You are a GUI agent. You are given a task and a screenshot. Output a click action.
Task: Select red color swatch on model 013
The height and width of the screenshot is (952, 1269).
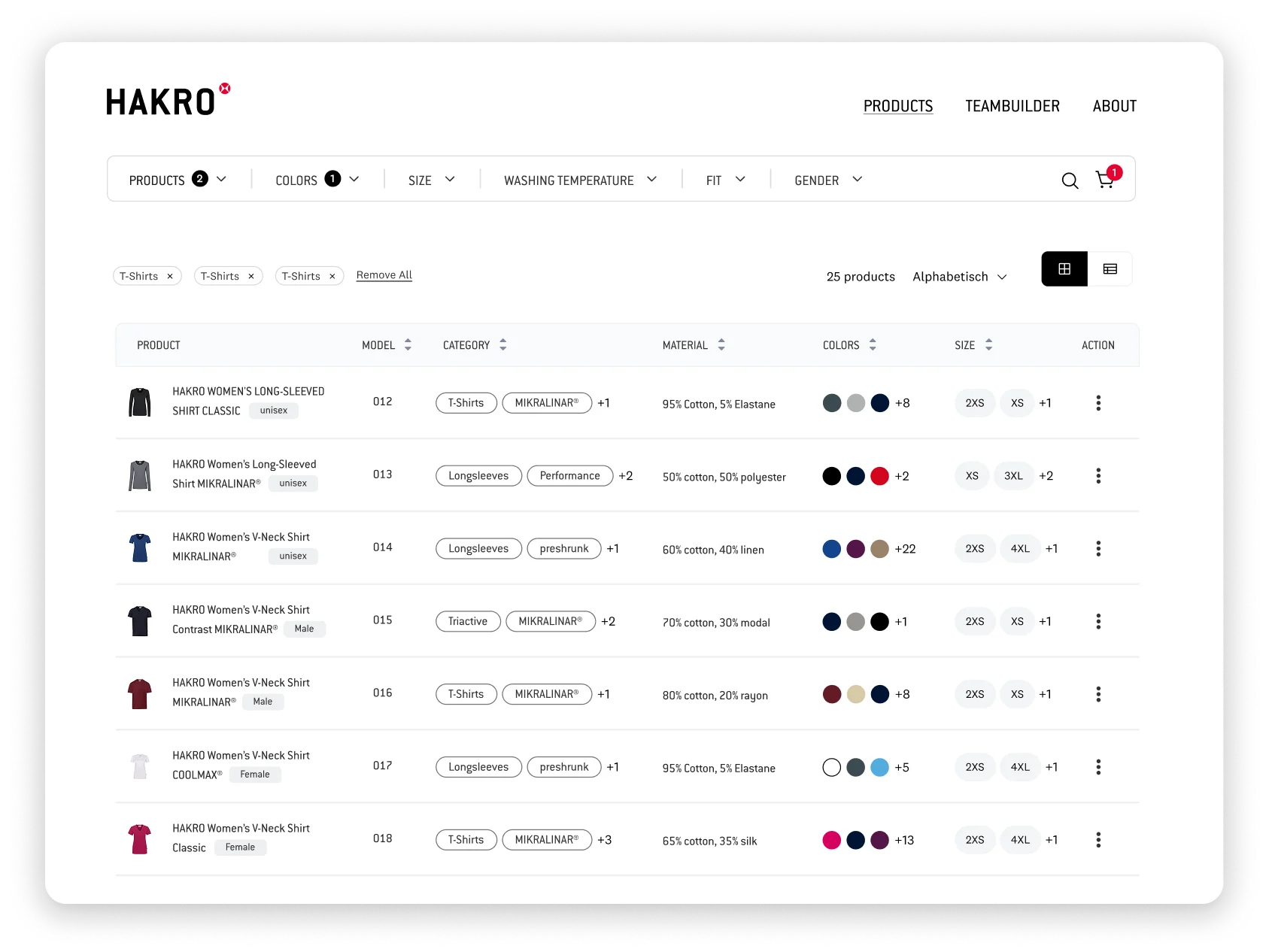coord(880,476)
